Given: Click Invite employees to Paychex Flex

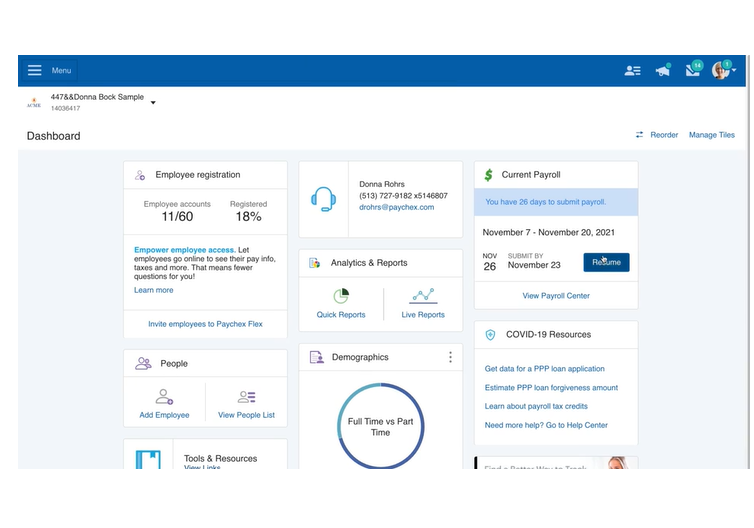Looking at the screenshot, I should 205,324.
